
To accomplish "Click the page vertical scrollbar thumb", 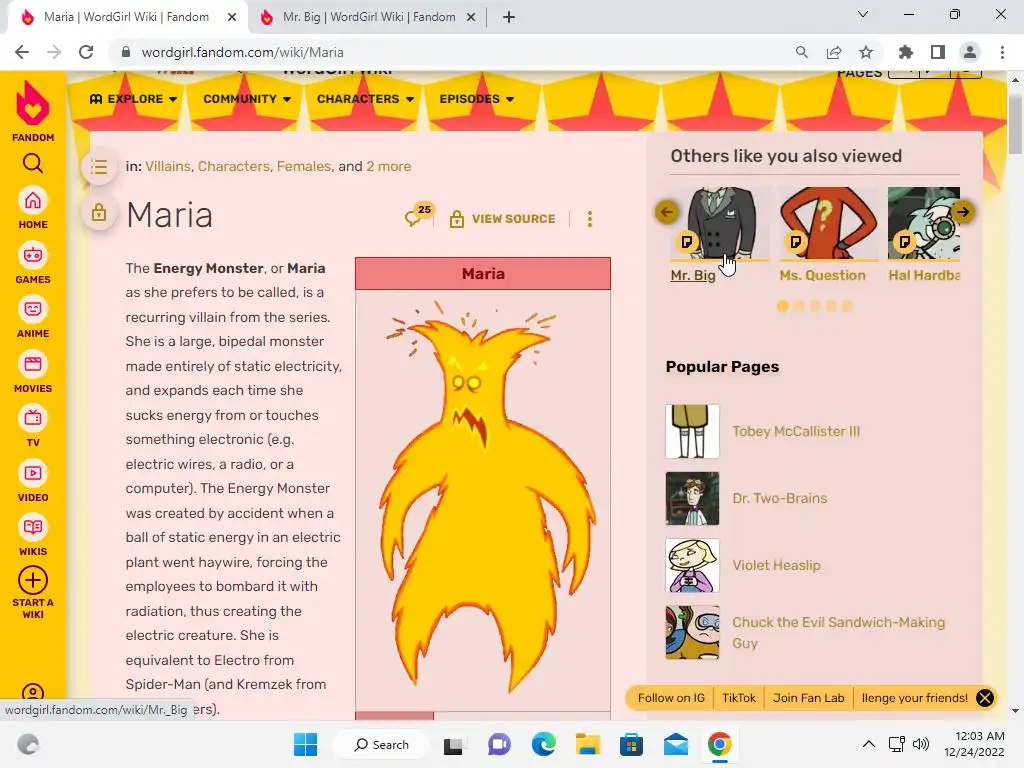I will click(1016, 123).
